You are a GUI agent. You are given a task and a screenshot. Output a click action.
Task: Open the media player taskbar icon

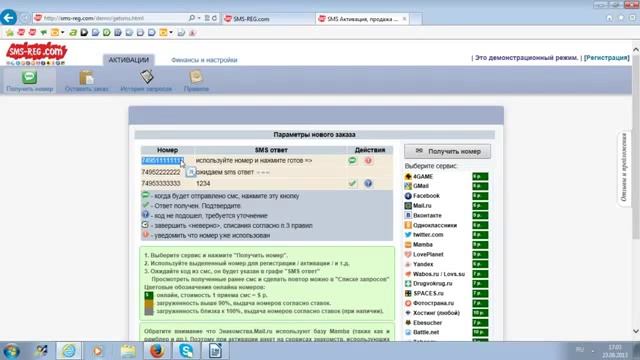tap(98, 351)
